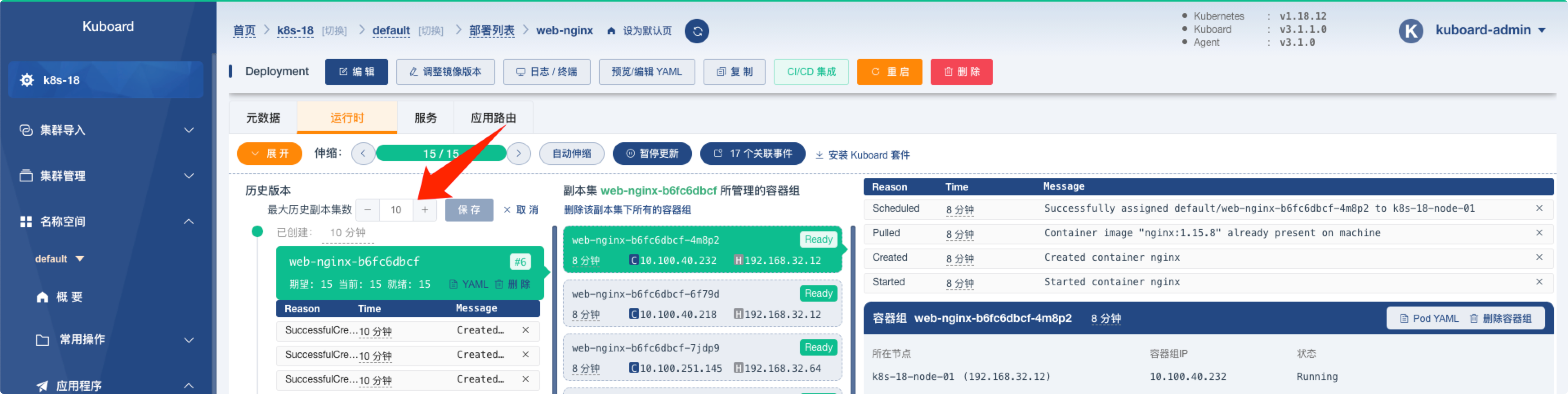Click the 自动伸缩 button
This screenshot has width=1568, height=394.
pos(572,153)
